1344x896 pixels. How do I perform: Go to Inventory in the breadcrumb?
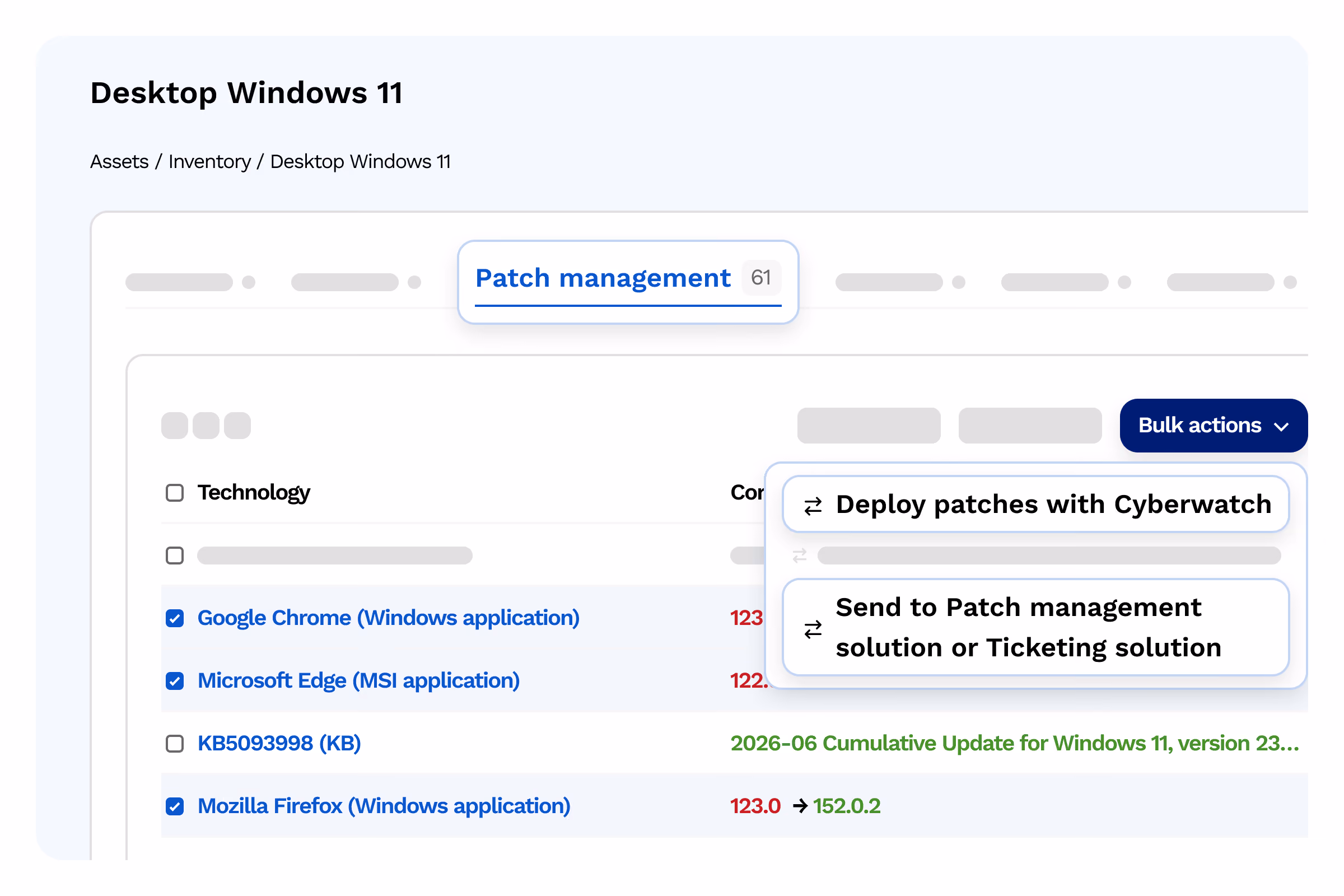tap(209, 162)
